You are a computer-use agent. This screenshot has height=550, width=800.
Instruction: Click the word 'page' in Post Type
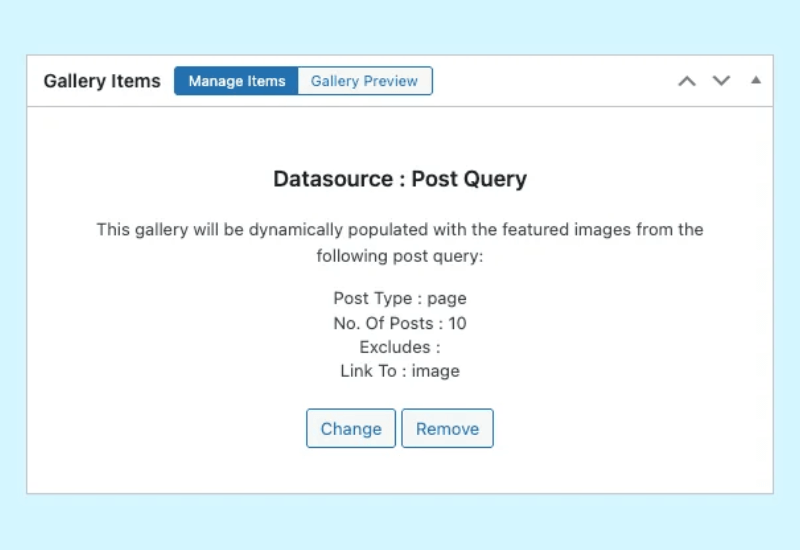(448, 298)
